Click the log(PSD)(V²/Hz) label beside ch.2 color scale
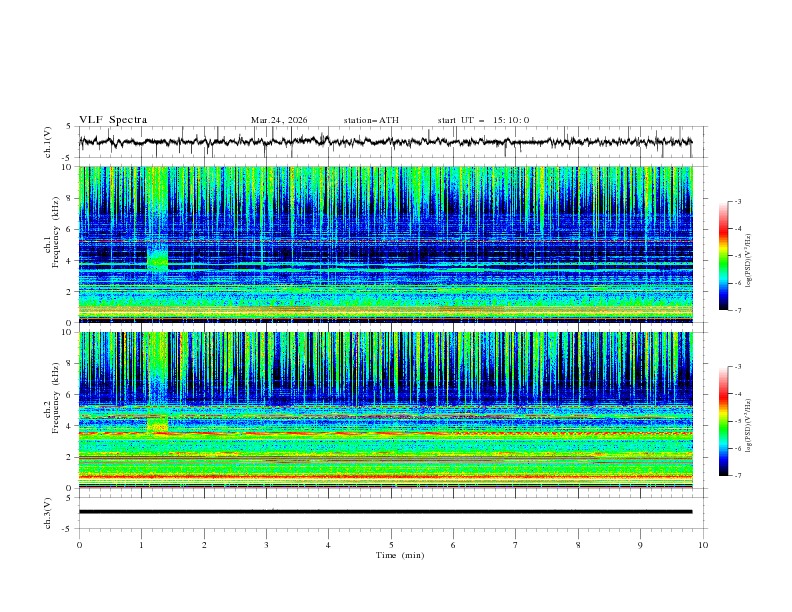The width and height of the screenshot is (792, 612). coord(749,426)
